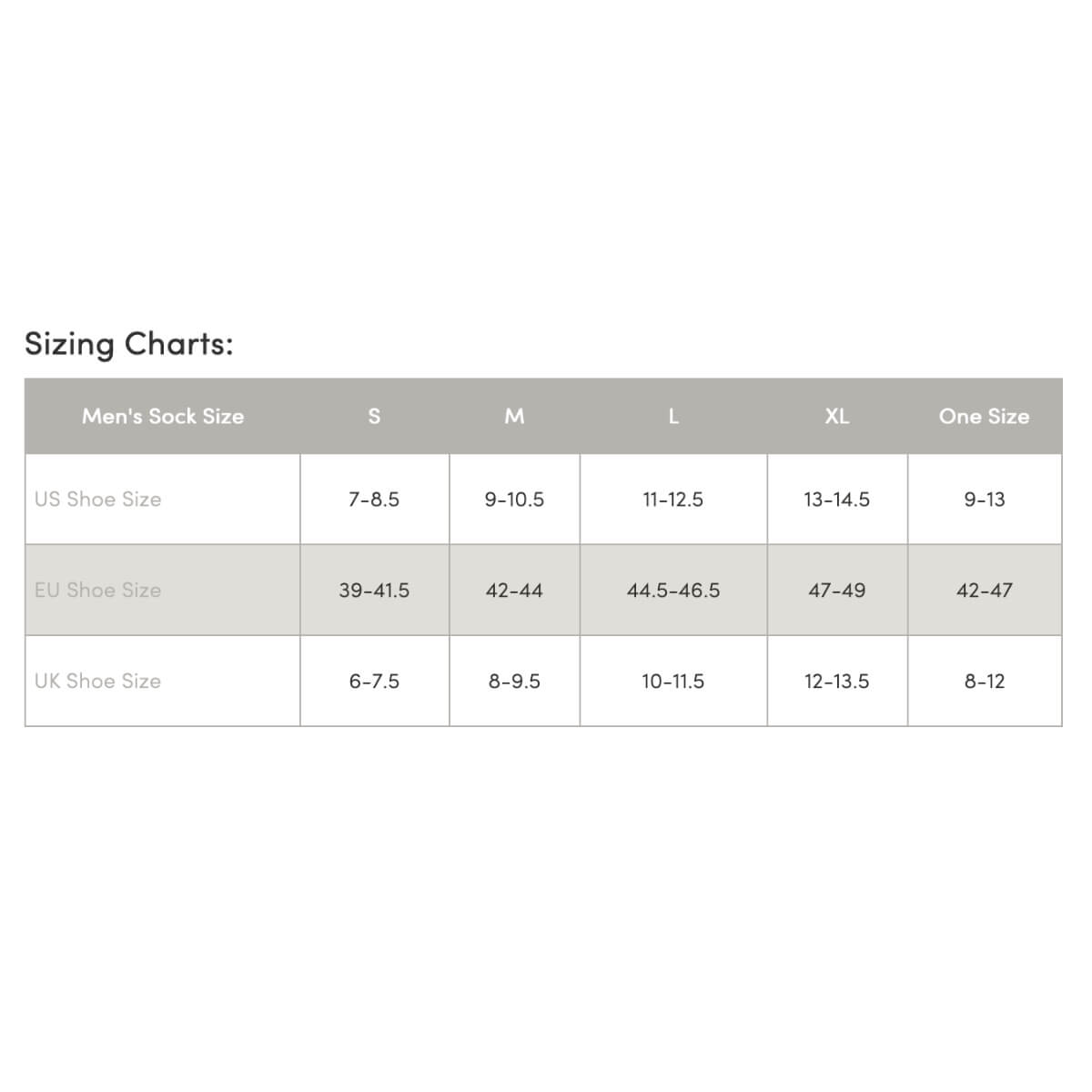
Task: Click the 12-13.5 UK size cell
Action: pos(837,681)
